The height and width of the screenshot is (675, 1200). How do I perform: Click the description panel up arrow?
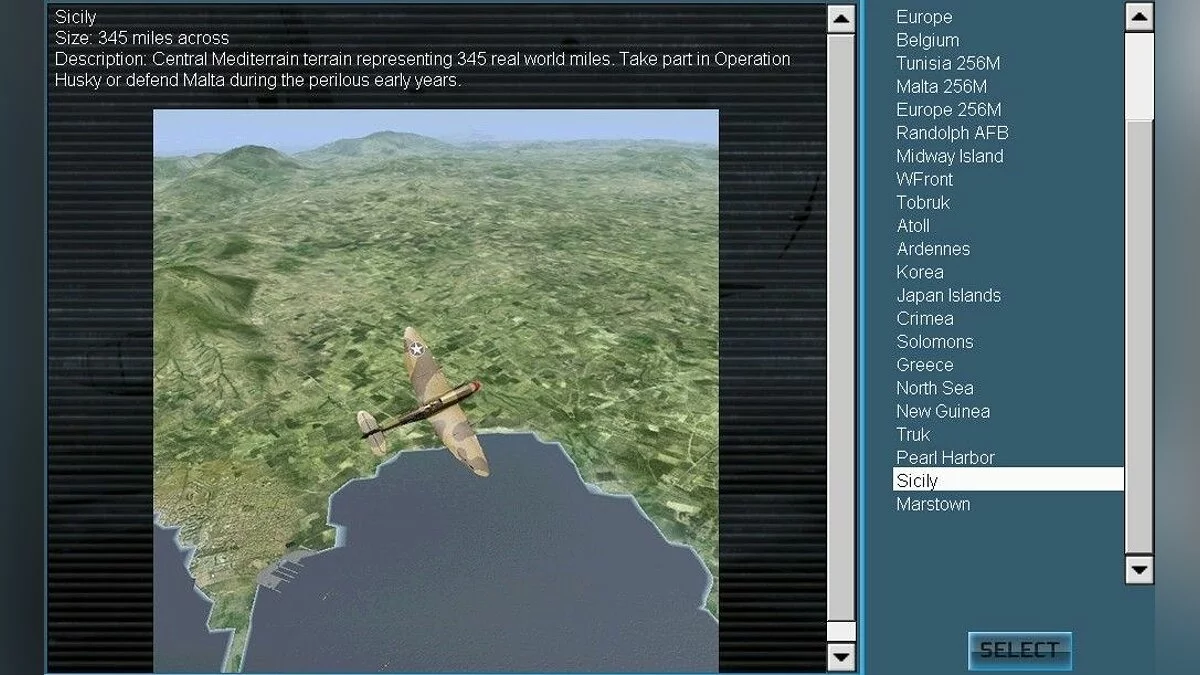[x=841, y=19]
